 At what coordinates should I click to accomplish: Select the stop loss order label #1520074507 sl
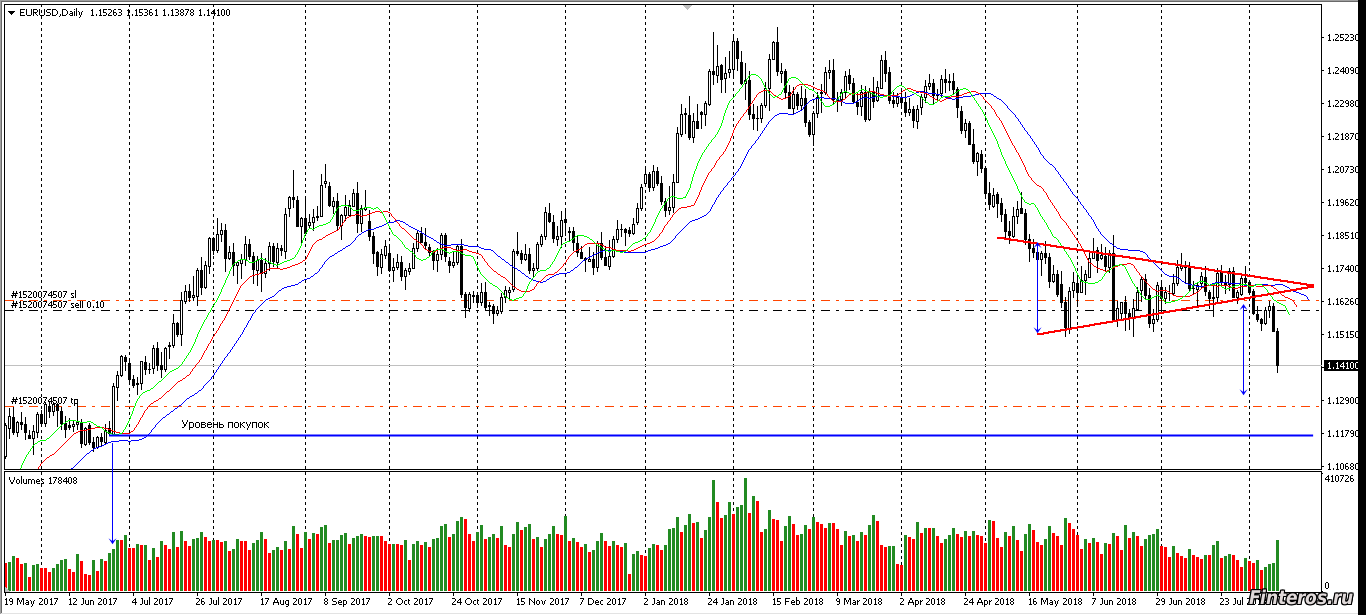point(43,294)
